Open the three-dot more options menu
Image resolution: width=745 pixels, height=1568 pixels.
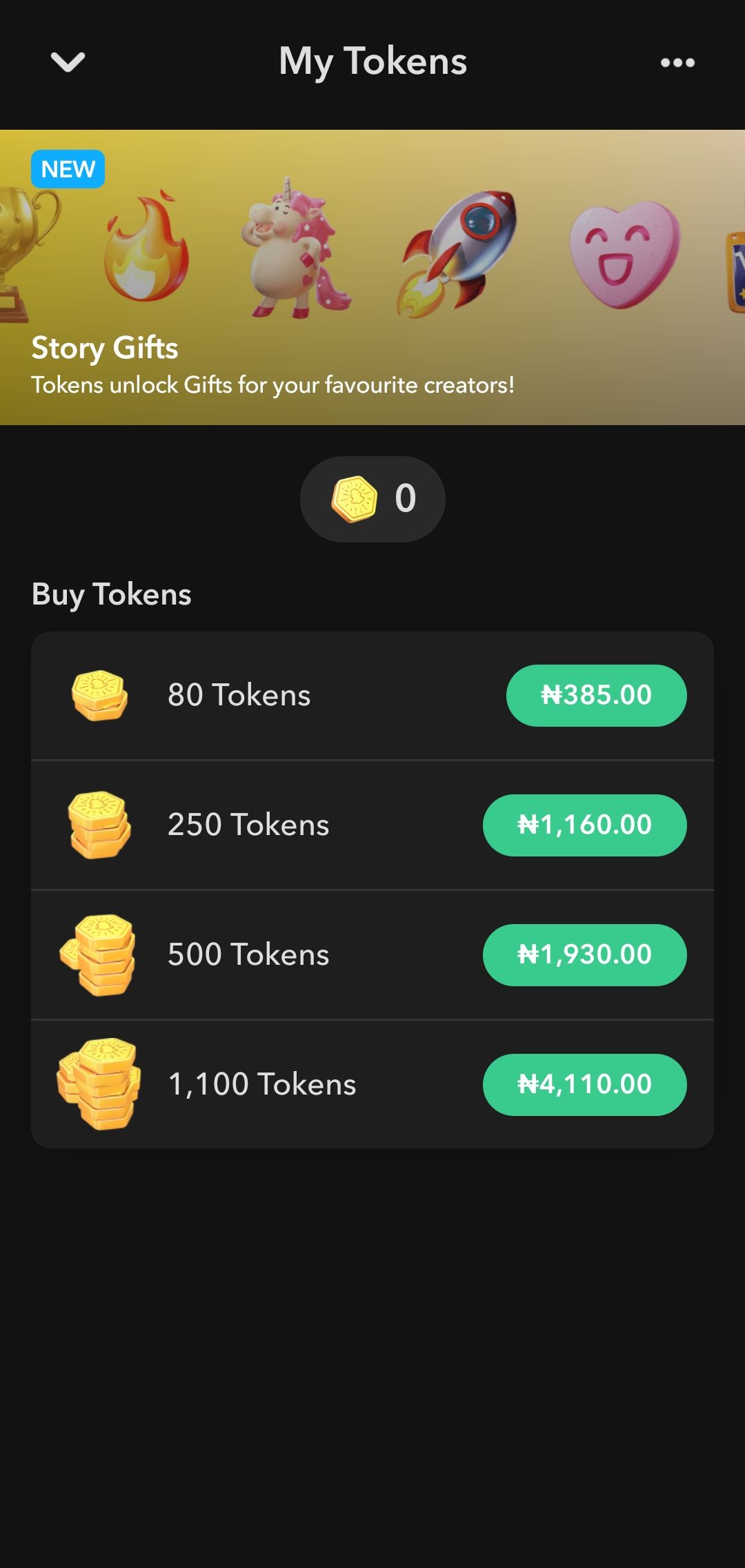tap(677, 63)
